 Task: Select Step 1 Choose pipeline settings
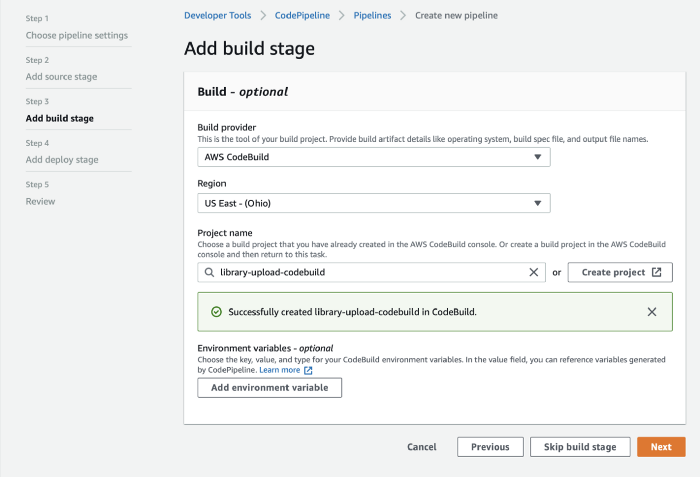pyautogui.click(x=77, y=35)
